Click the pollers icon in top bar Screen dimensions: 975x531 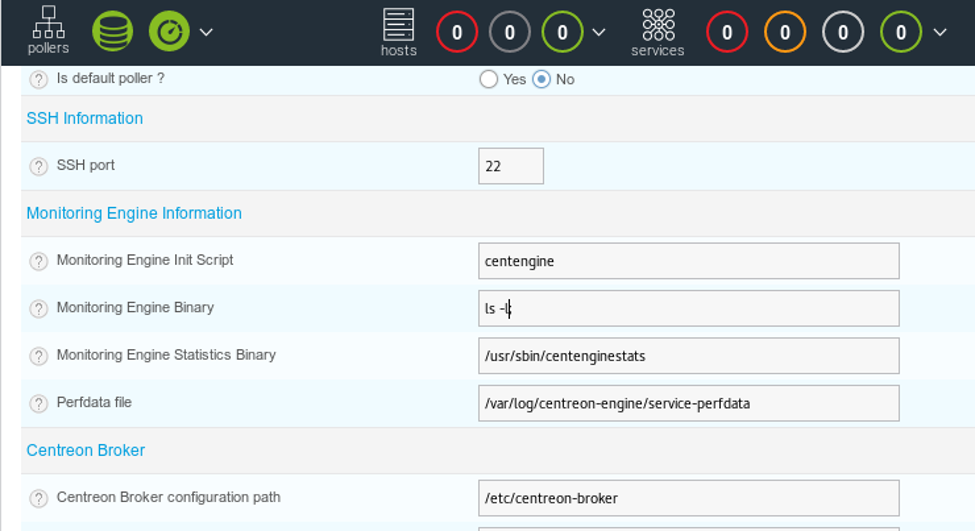(x=48, y=31)
